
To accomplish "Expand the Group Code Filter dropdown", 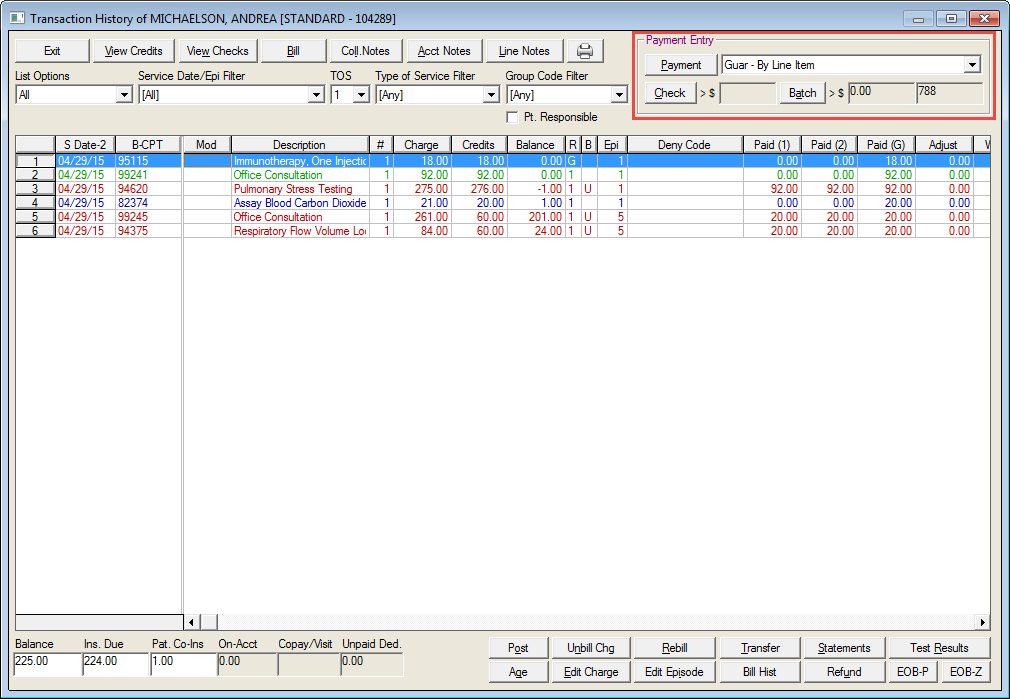I will [x=618, y=95].
